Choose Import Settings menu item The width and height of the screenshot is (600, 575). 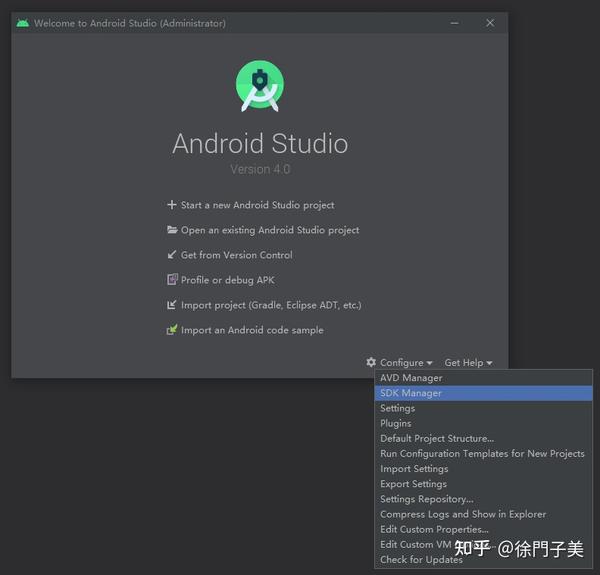(484, 469)
